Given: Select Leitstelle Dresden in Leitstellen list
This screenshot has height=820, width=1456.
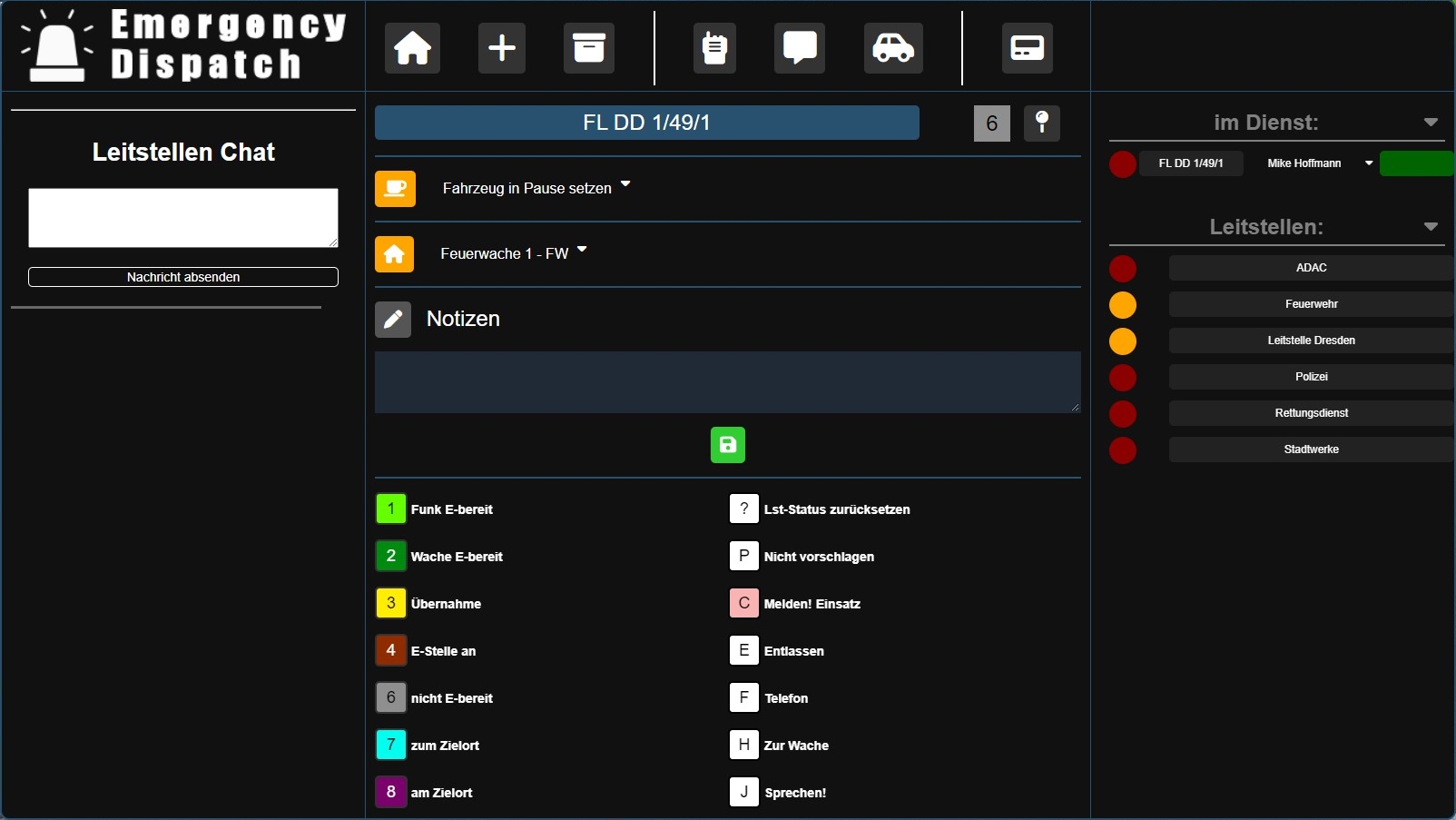Looking at the screenshot, I should [x=1311, y=341].
